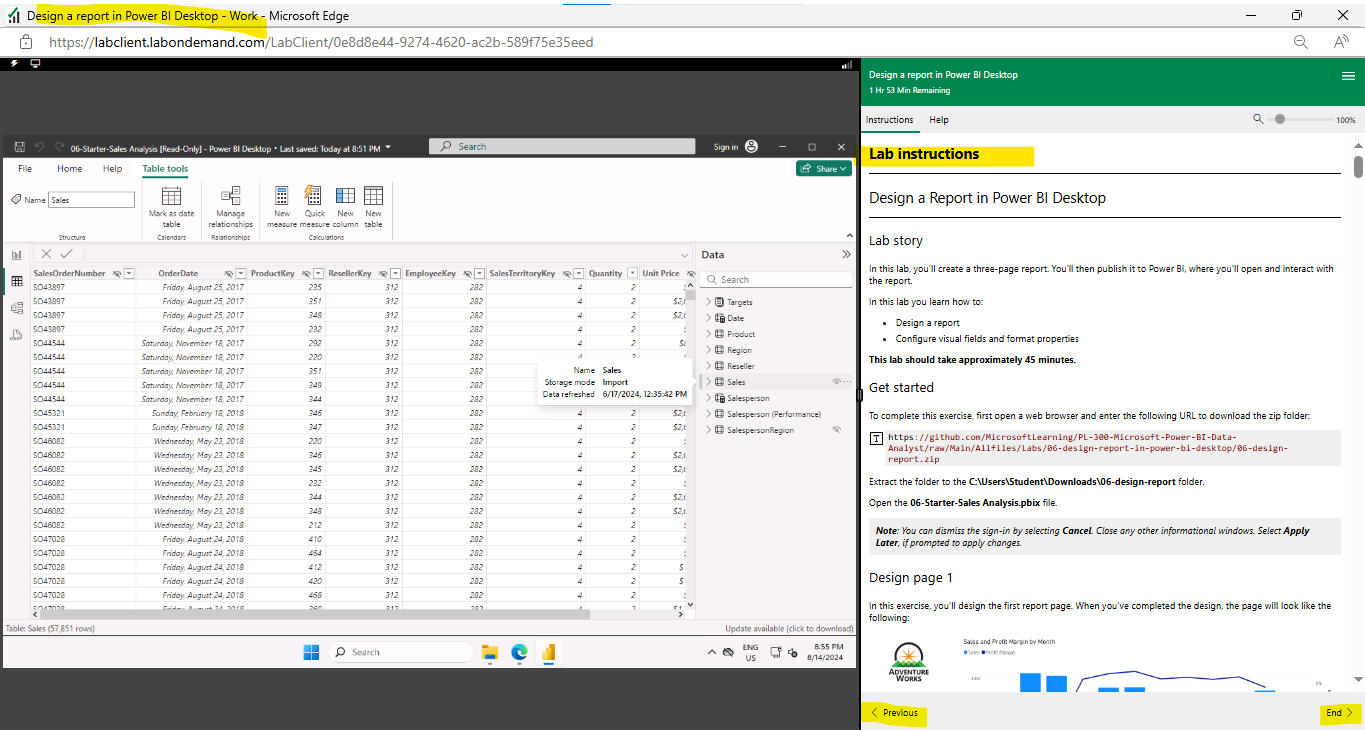Open the lab panel hamburger menu
Screen dimensions: 1365x730
1348,76
